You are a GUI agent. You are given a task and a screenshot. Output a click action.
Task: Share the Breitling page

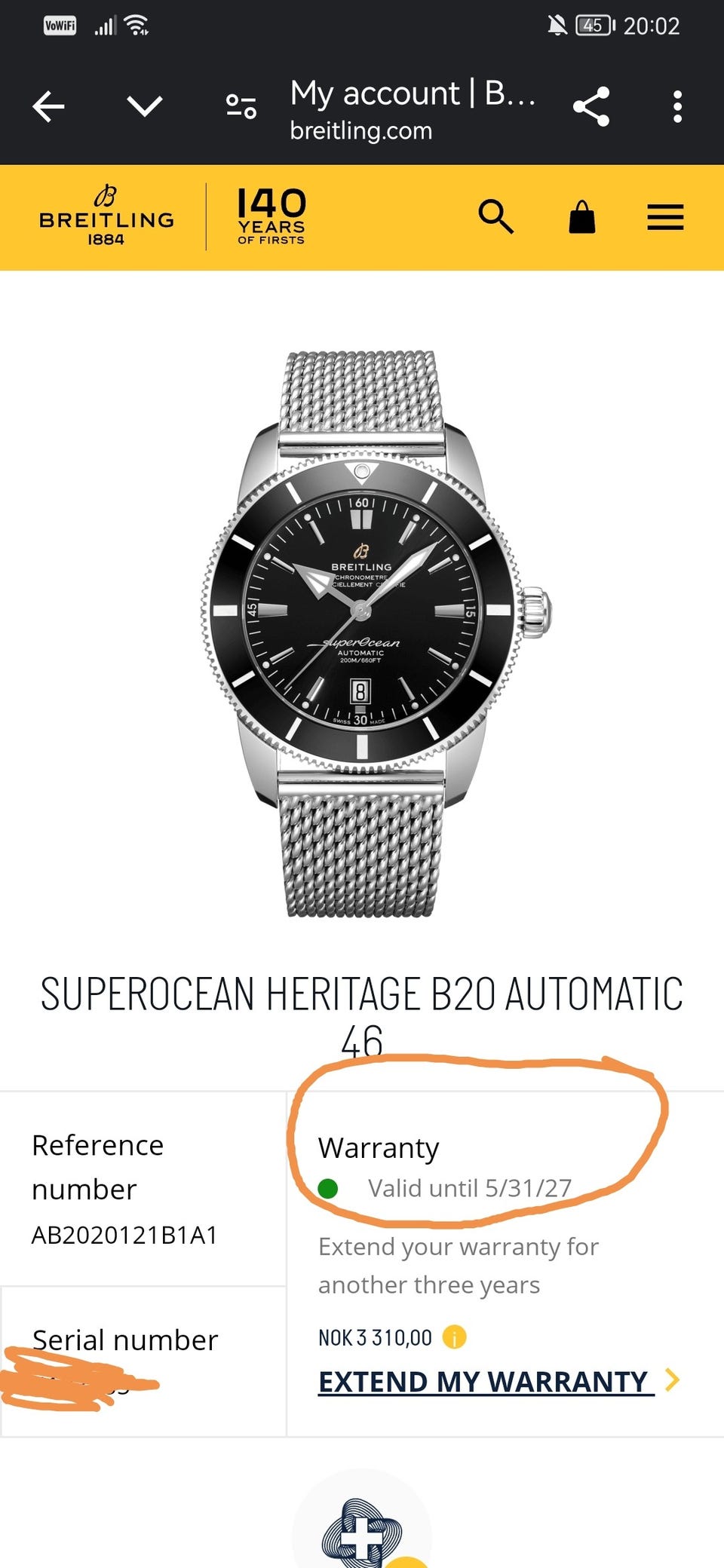(x=591, y=106)
